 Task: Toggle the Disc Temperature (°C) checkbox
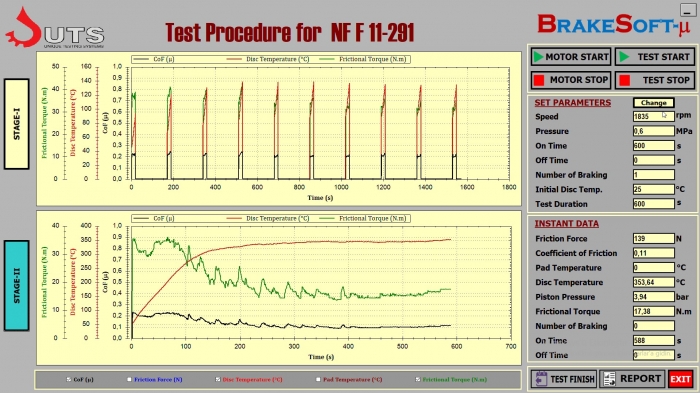[x=218, y=379]
